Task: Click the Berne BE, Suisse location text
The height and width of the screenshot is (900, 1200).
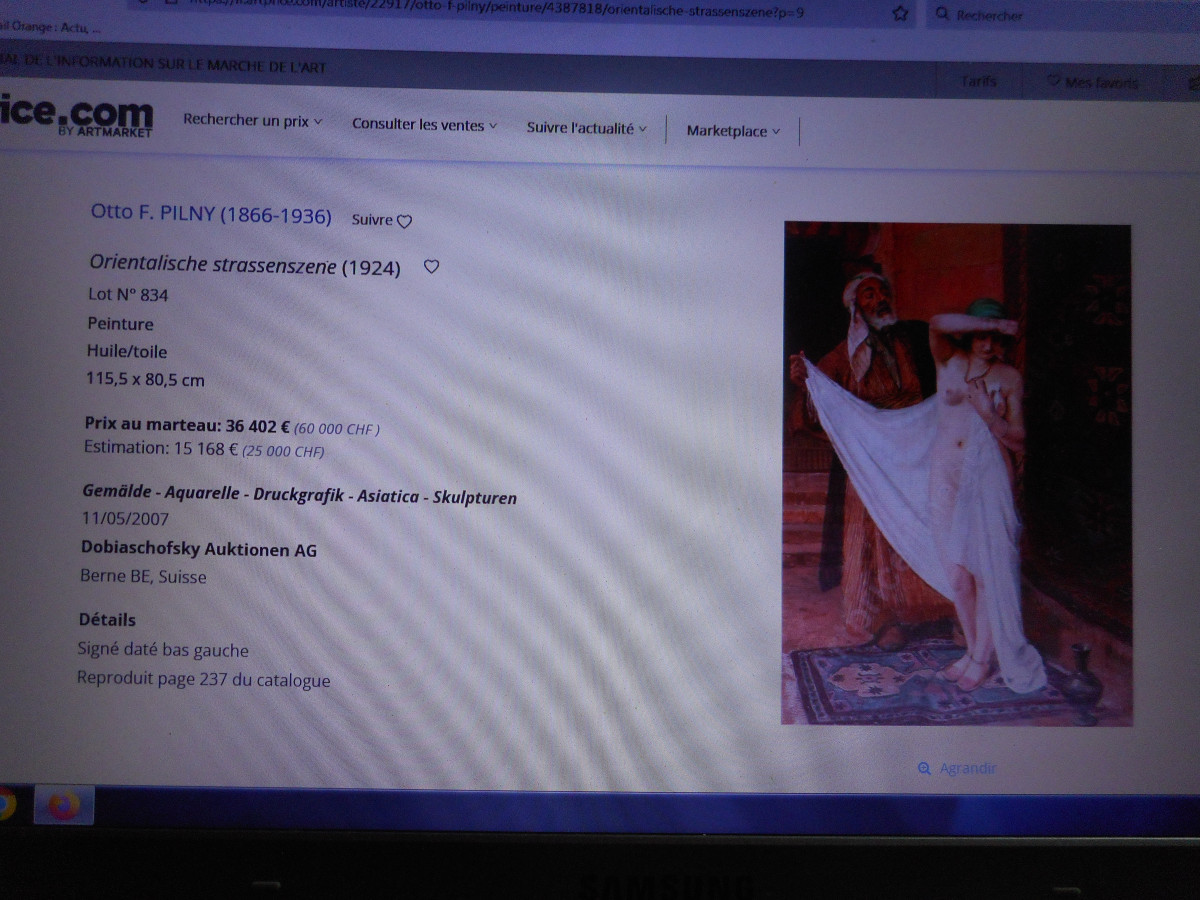Action: click(x=143, y=577)
